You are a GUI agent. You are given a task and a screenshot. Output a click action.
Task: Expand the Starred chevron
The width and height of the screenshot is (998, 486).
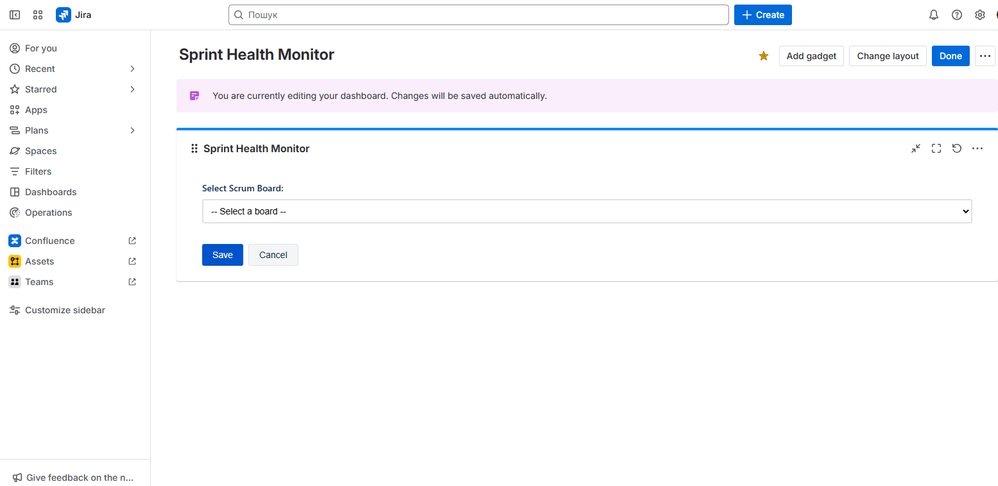tap(132, 89)
